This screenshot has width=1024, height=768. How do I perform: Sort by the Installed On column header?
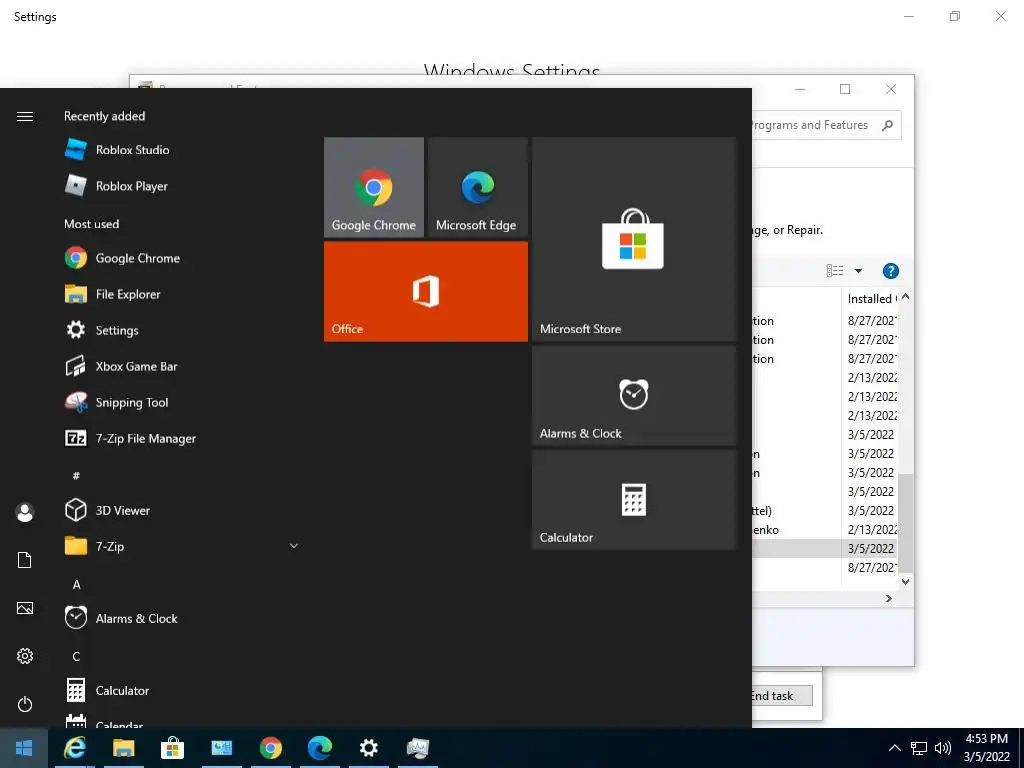pyautogui.click(x=871, y=298)
